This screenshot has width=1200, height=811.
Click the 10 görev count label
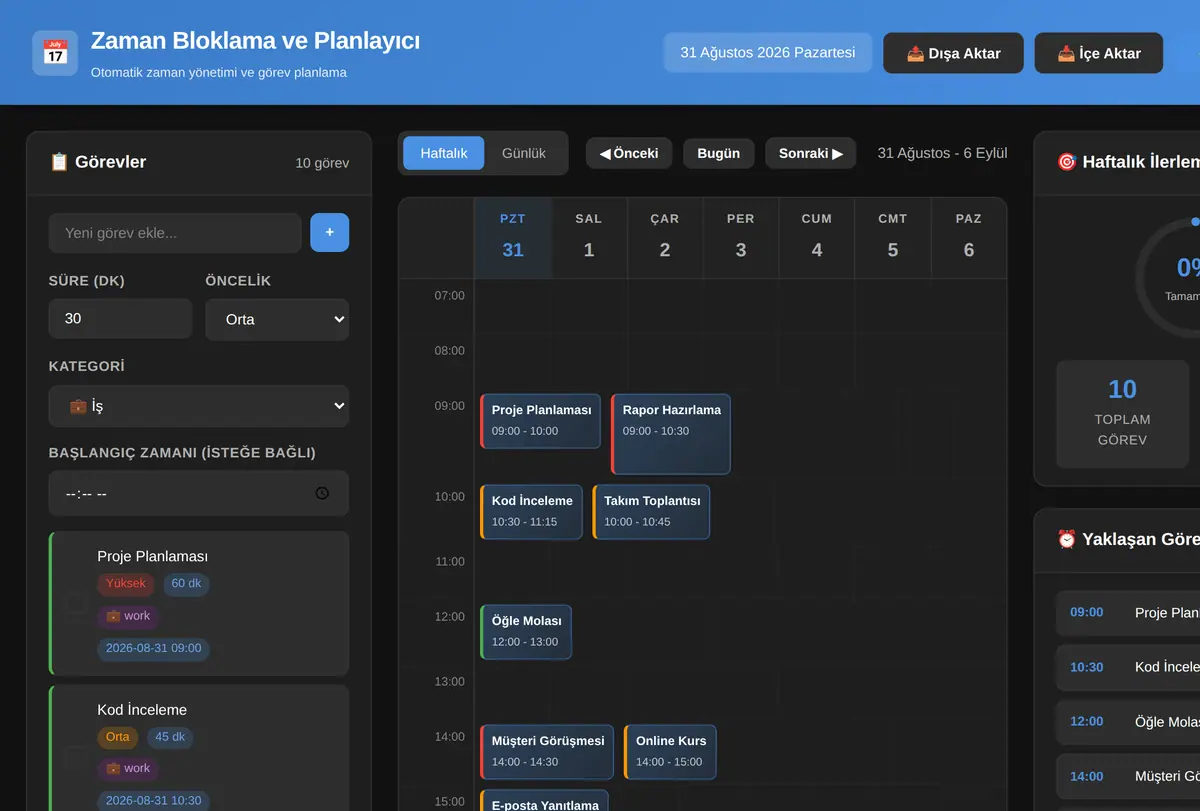point(322,163)
